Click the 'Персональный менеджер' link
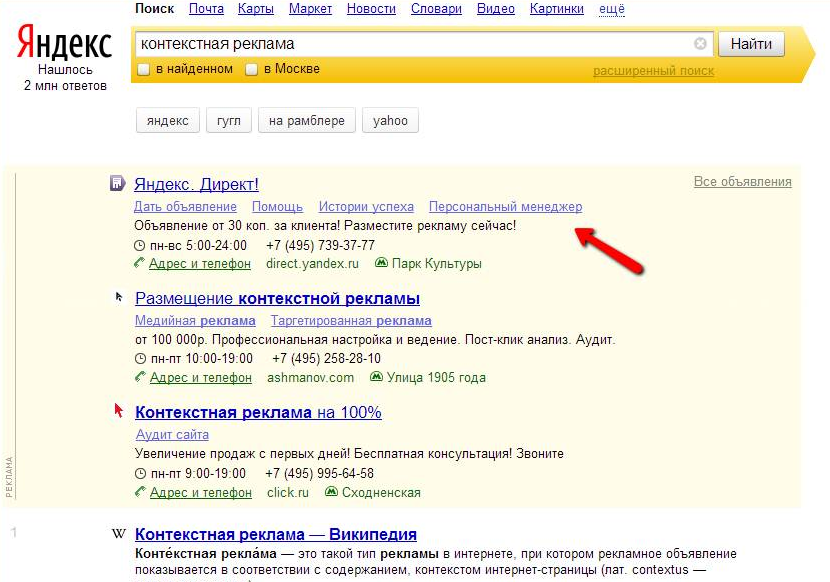This screenshot has height=582, width=830. (506, 207)
